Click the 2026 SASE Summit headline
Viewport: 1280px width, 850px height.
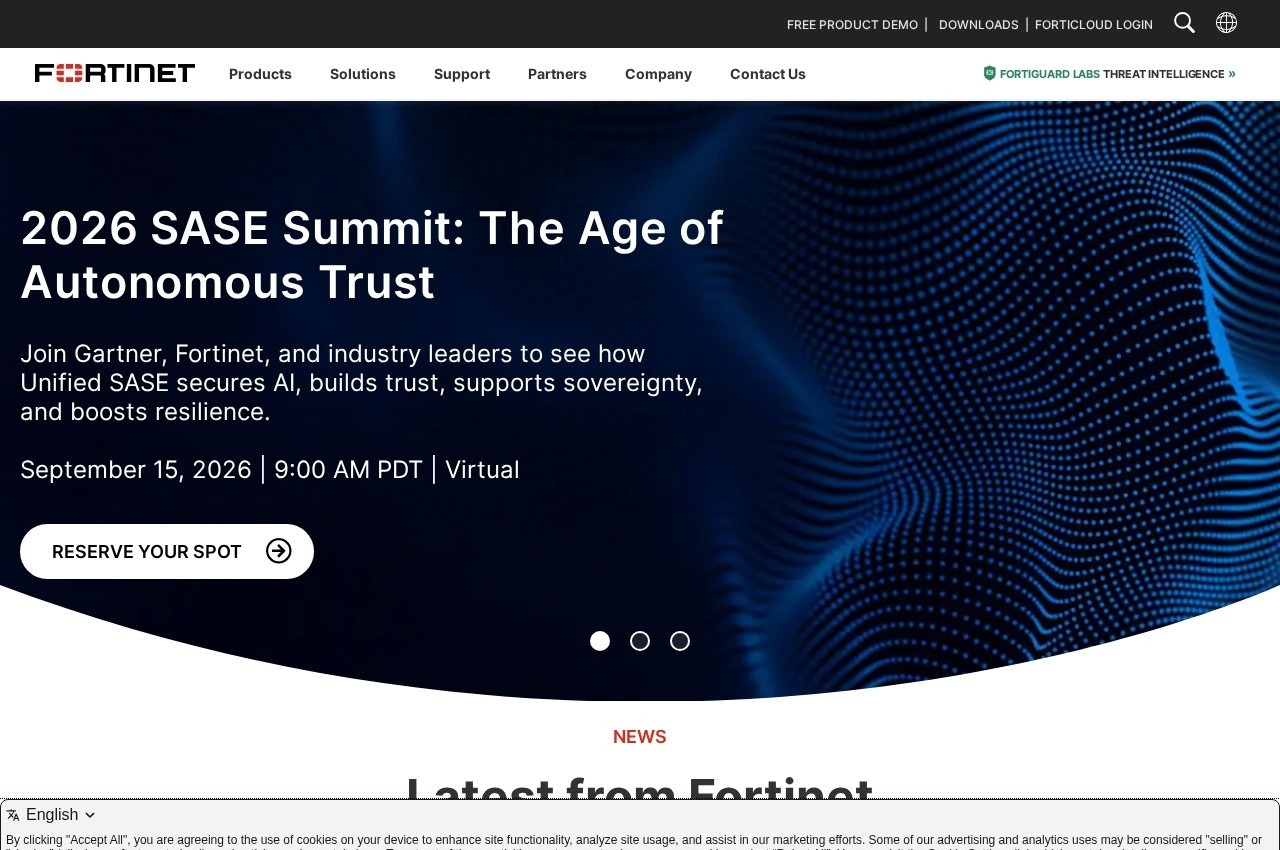pyautogui.click(x=372, y=255)
